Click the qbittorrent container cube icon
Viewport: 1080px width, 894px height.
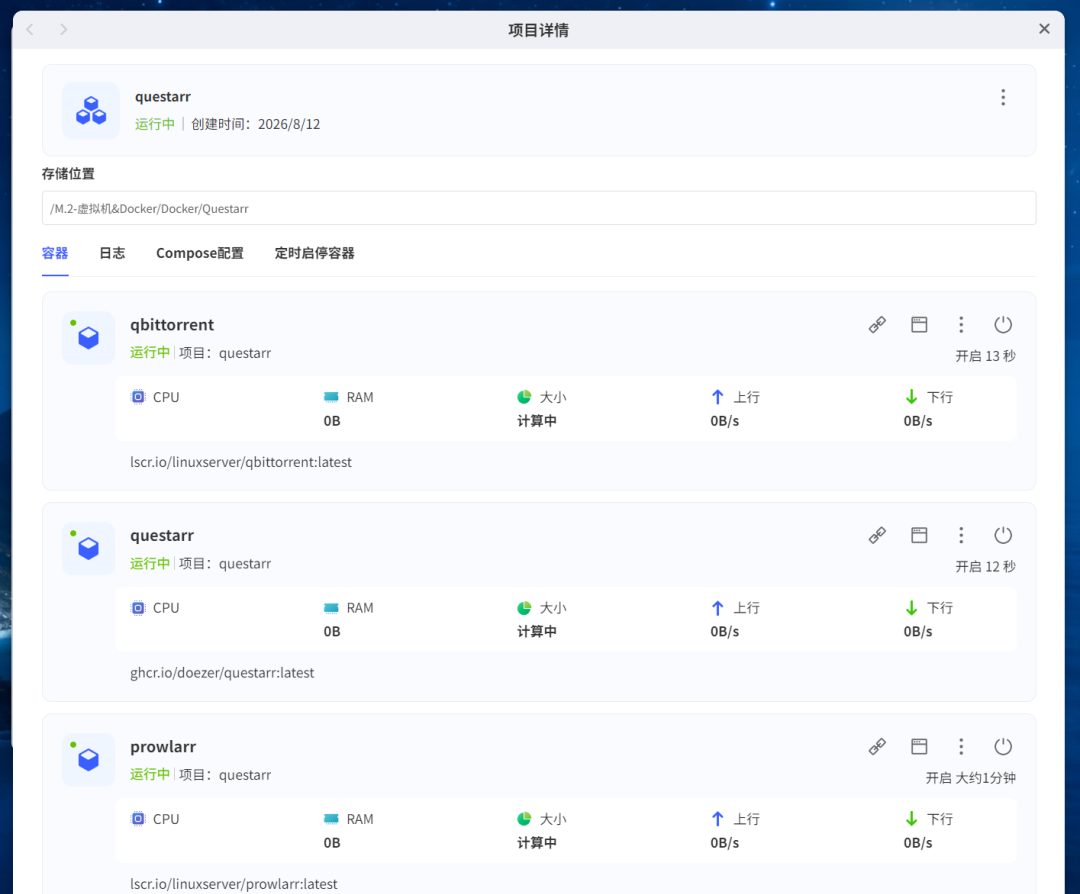pyautogui.click(x=88, y=337)
